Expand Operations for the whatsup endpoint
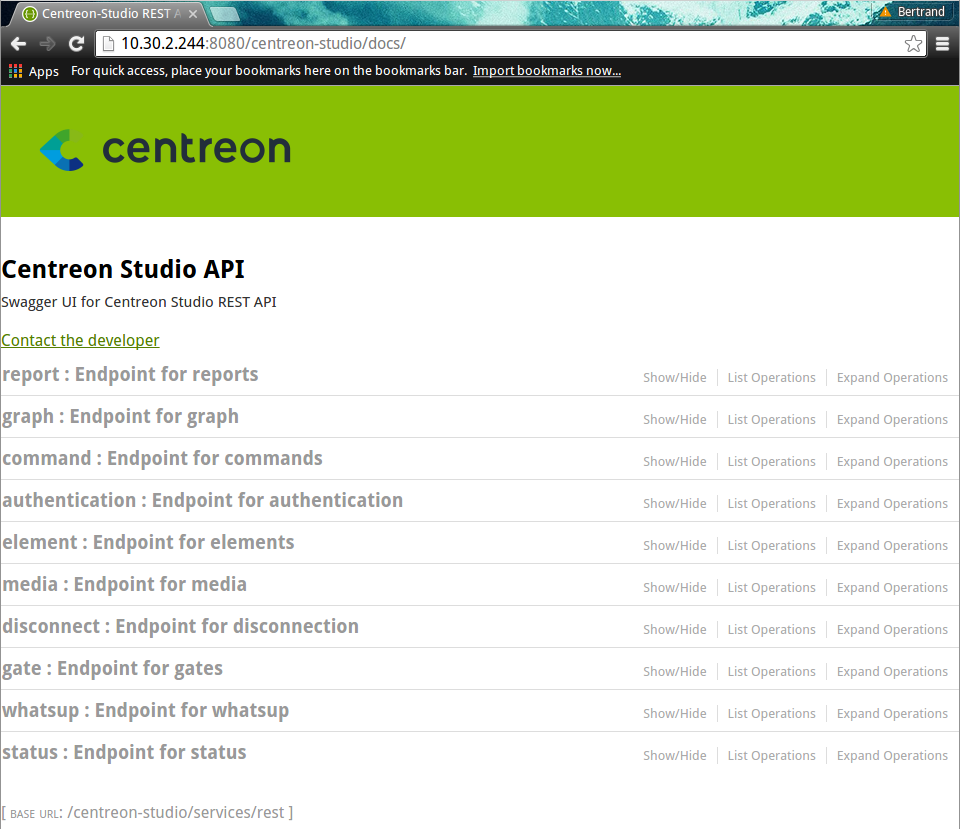Viewport: 960px width, 829px height. (891, 713)
